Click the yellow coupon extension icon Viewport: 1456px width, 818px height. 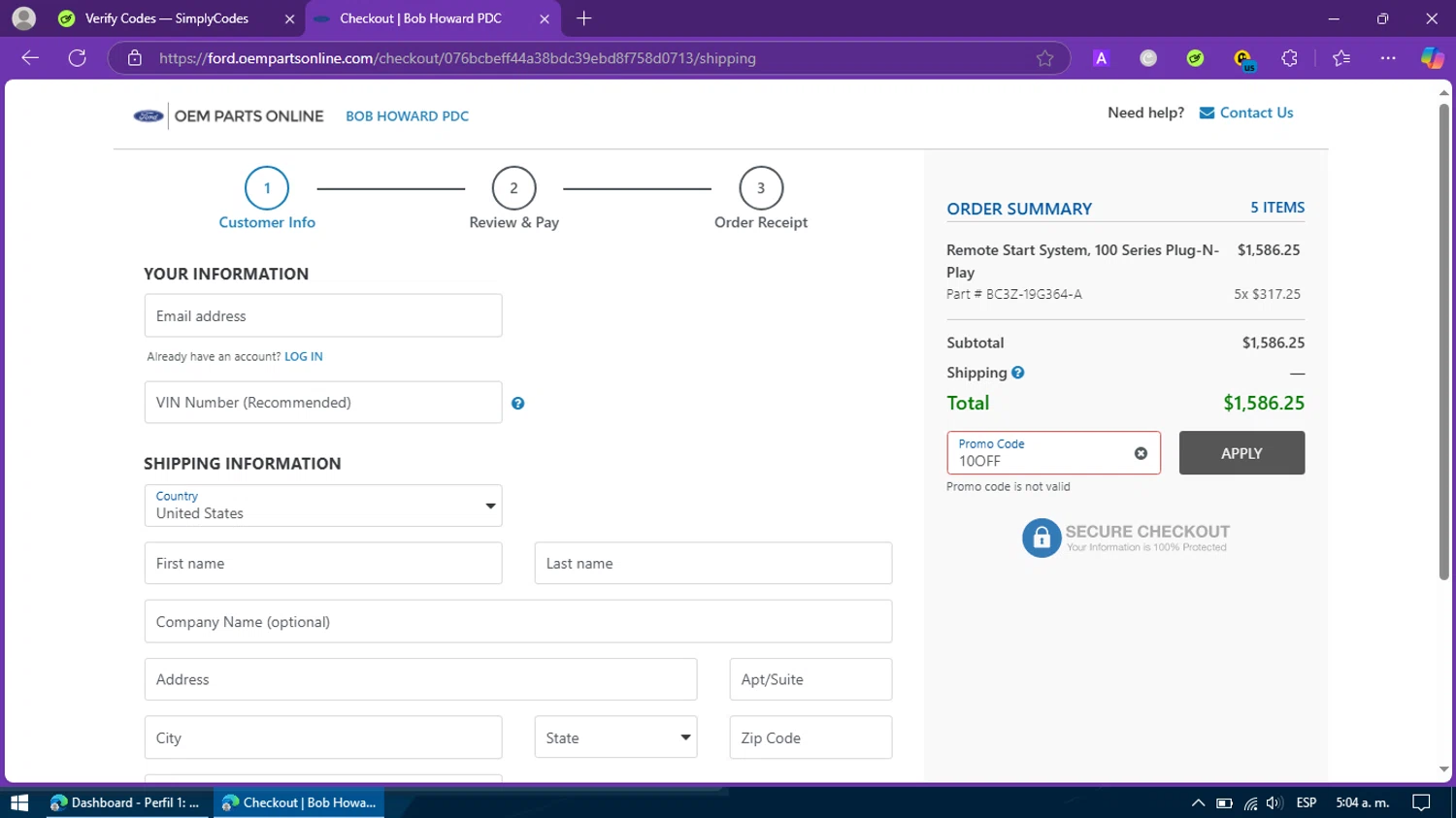tap(1243, 59)
